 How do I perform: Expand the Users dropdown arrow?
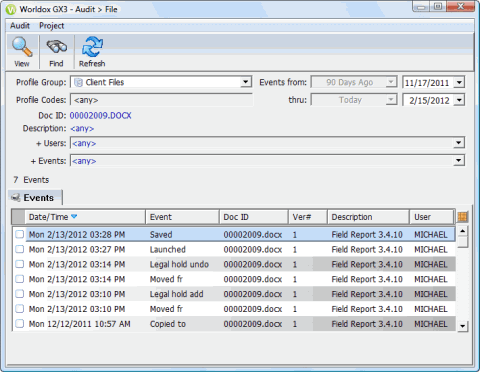(459, 143)
